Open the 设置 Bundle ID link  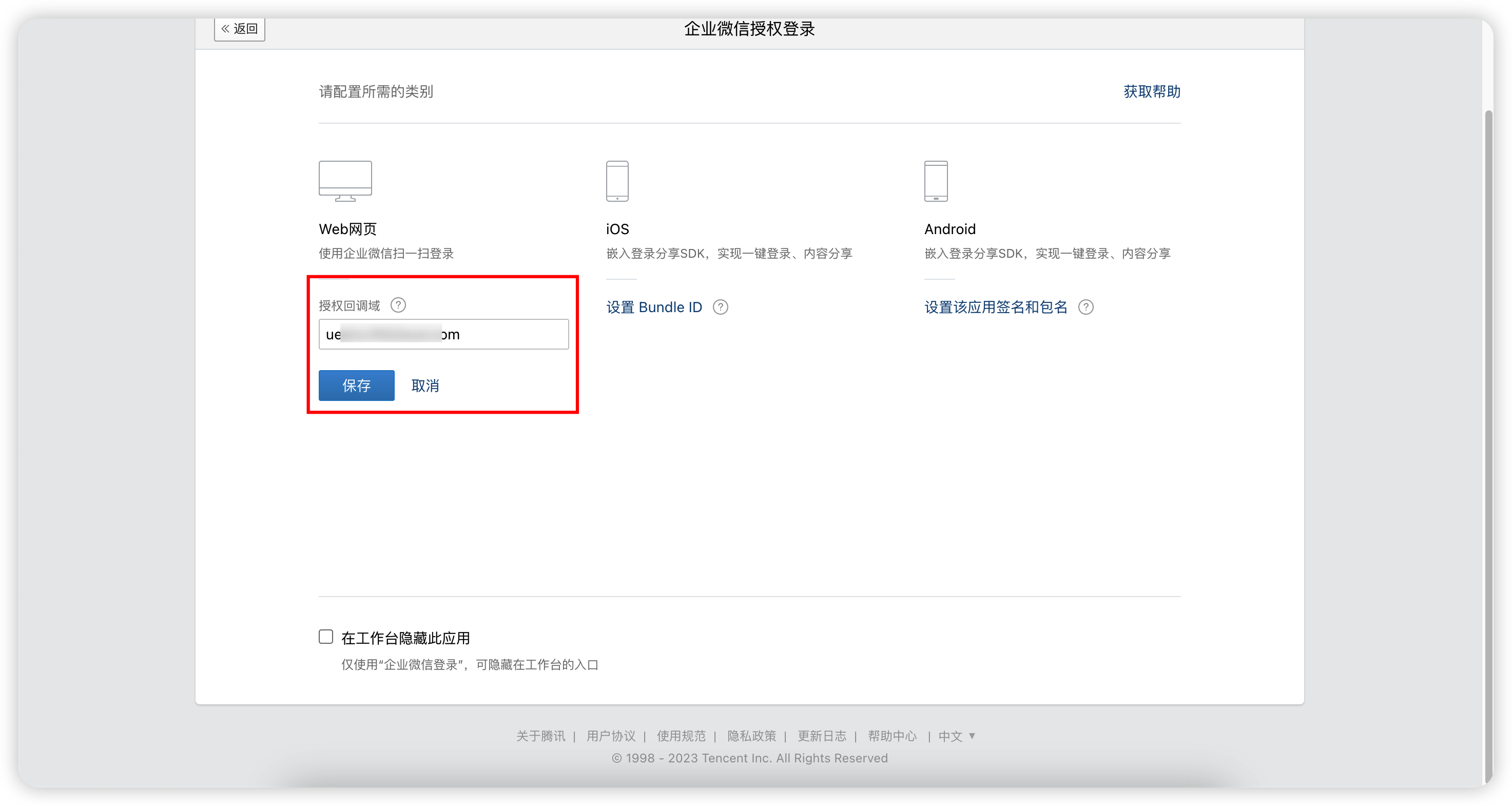coord(654,307)
